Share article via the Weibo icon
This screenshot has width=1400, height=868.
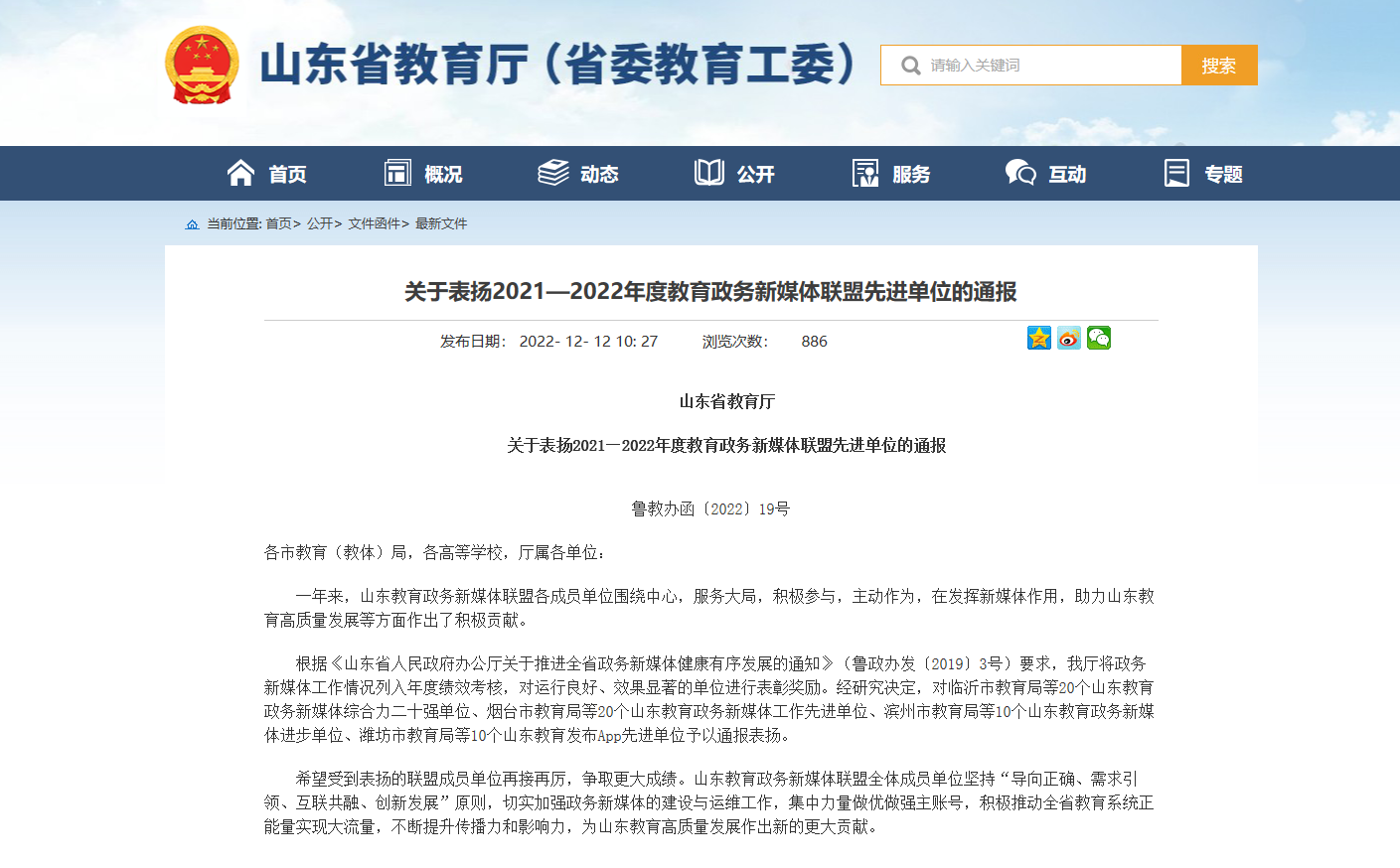pyautogui.click(x=1069, y=339)
